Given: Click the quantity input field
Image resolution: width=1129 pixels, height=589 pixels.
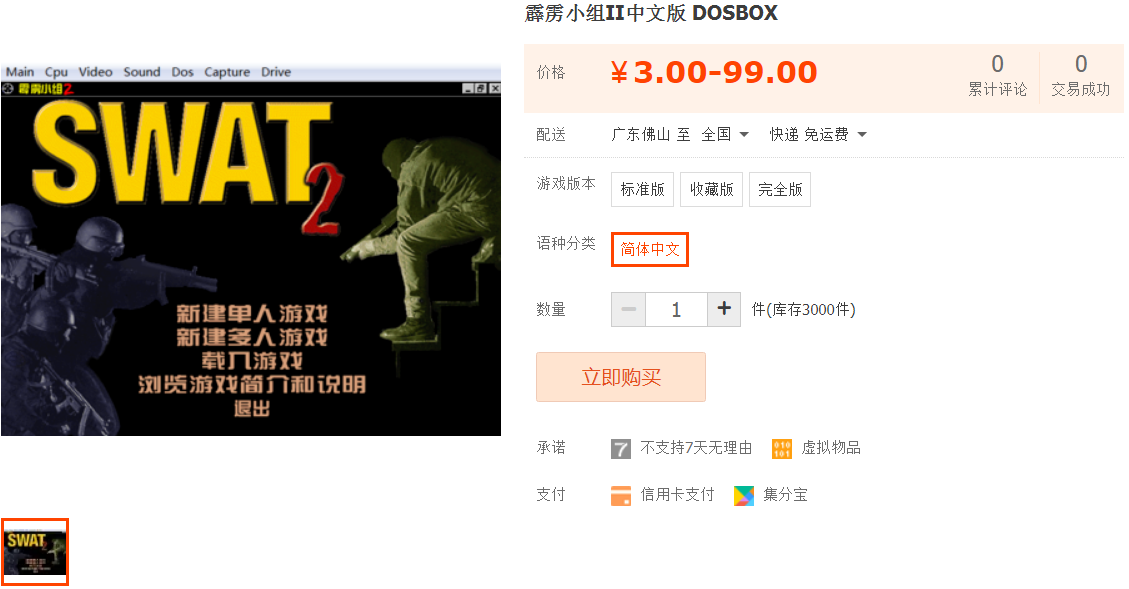Looking at the screenshot, I should click(676, 309).
